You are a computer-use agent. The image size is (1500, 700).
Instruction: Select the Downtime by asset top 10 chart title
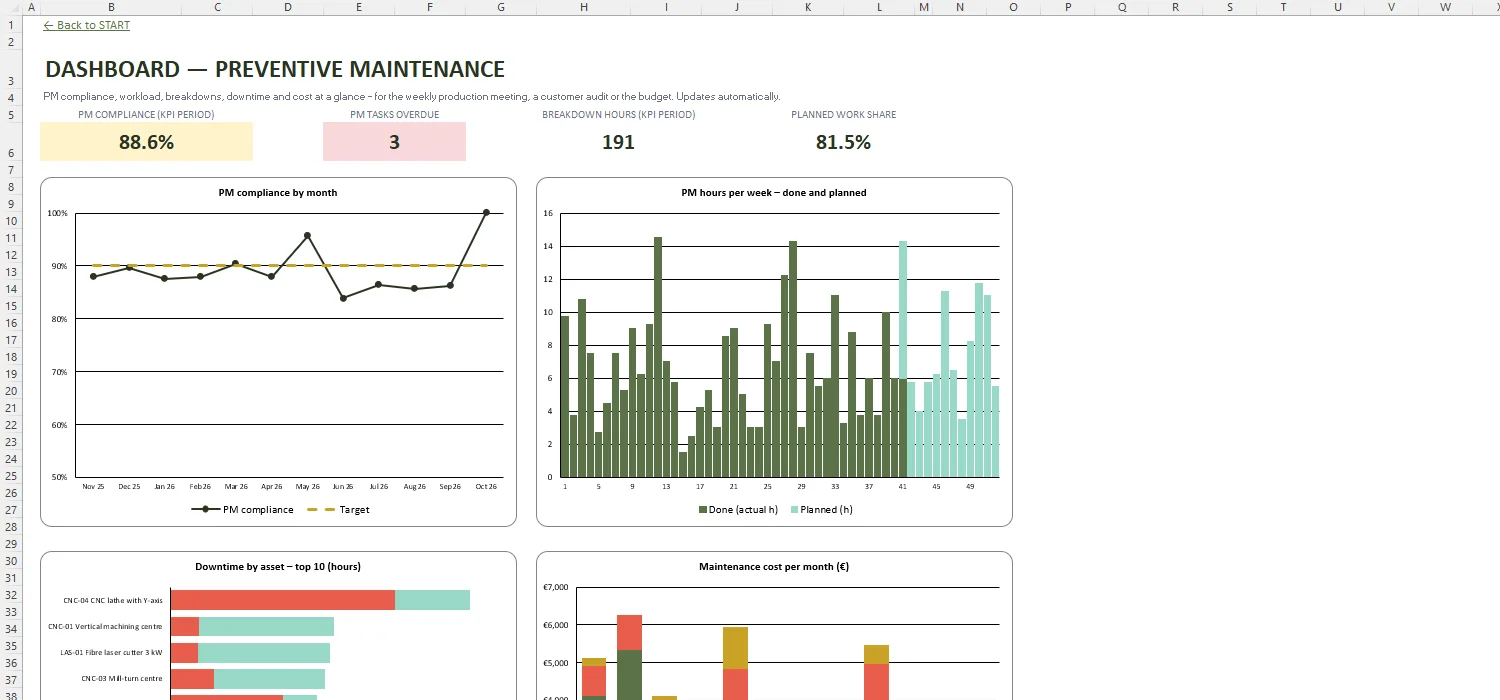point(278,567)
